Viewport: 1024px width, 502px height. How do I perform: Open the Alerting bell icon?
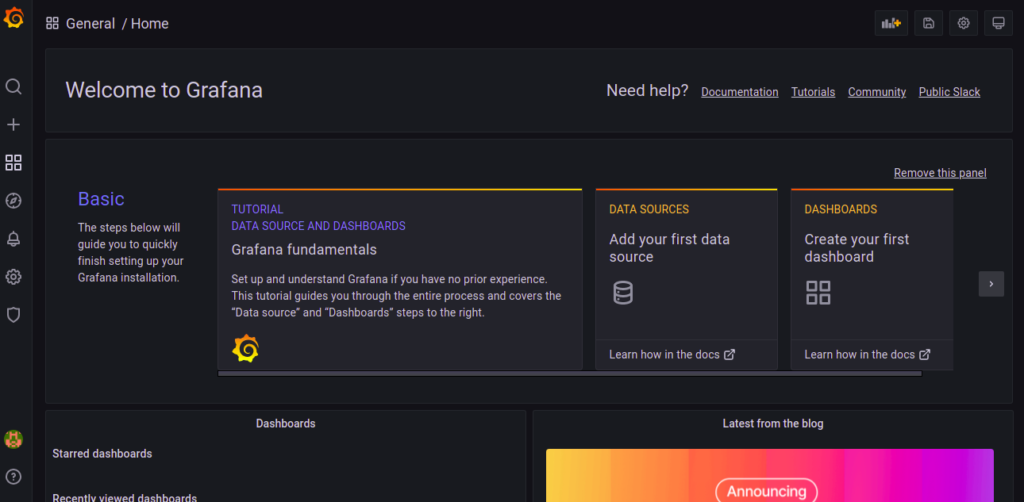[x=14, y=239]
